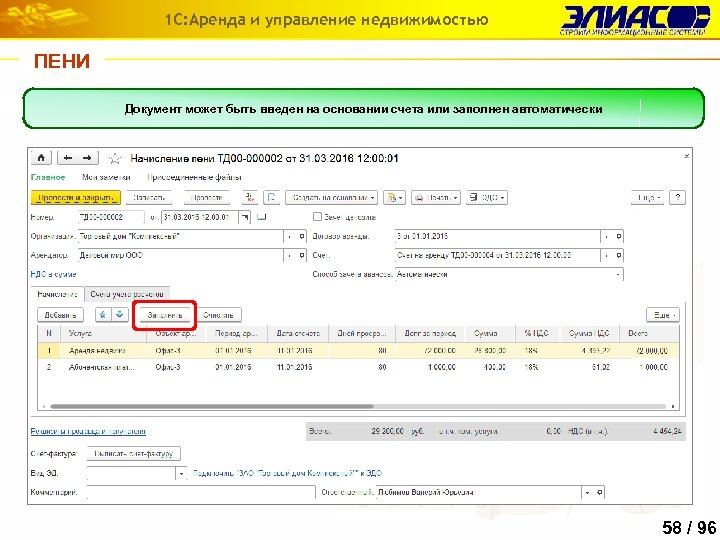This screenshot has height=540, width=720.
Task: Move row down with the down arrow
Action: [120, 315]
